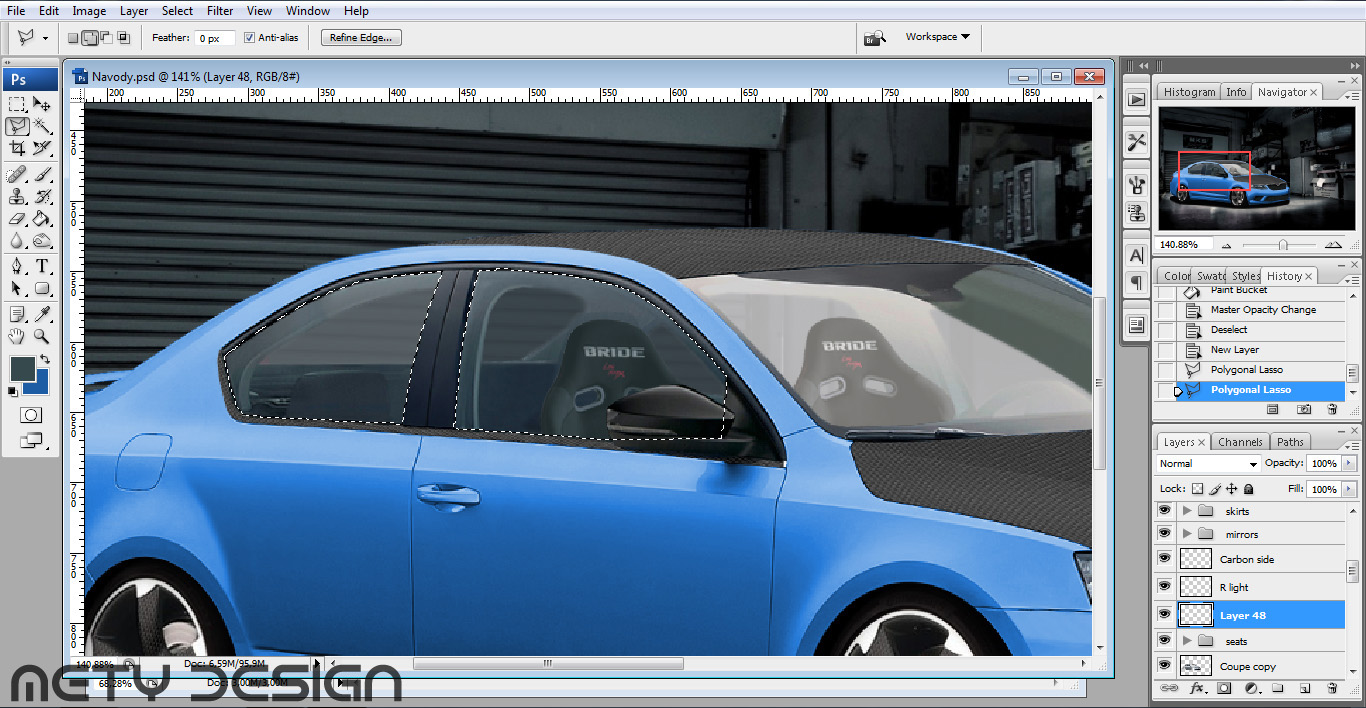Click the Refine Edge button

coord(362,37)
